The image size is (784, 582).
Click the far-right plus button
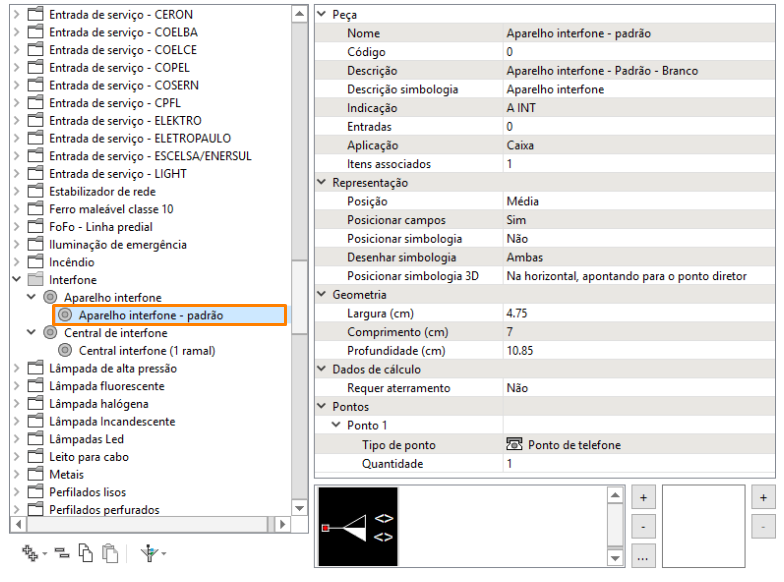click(x=763, y=498)
